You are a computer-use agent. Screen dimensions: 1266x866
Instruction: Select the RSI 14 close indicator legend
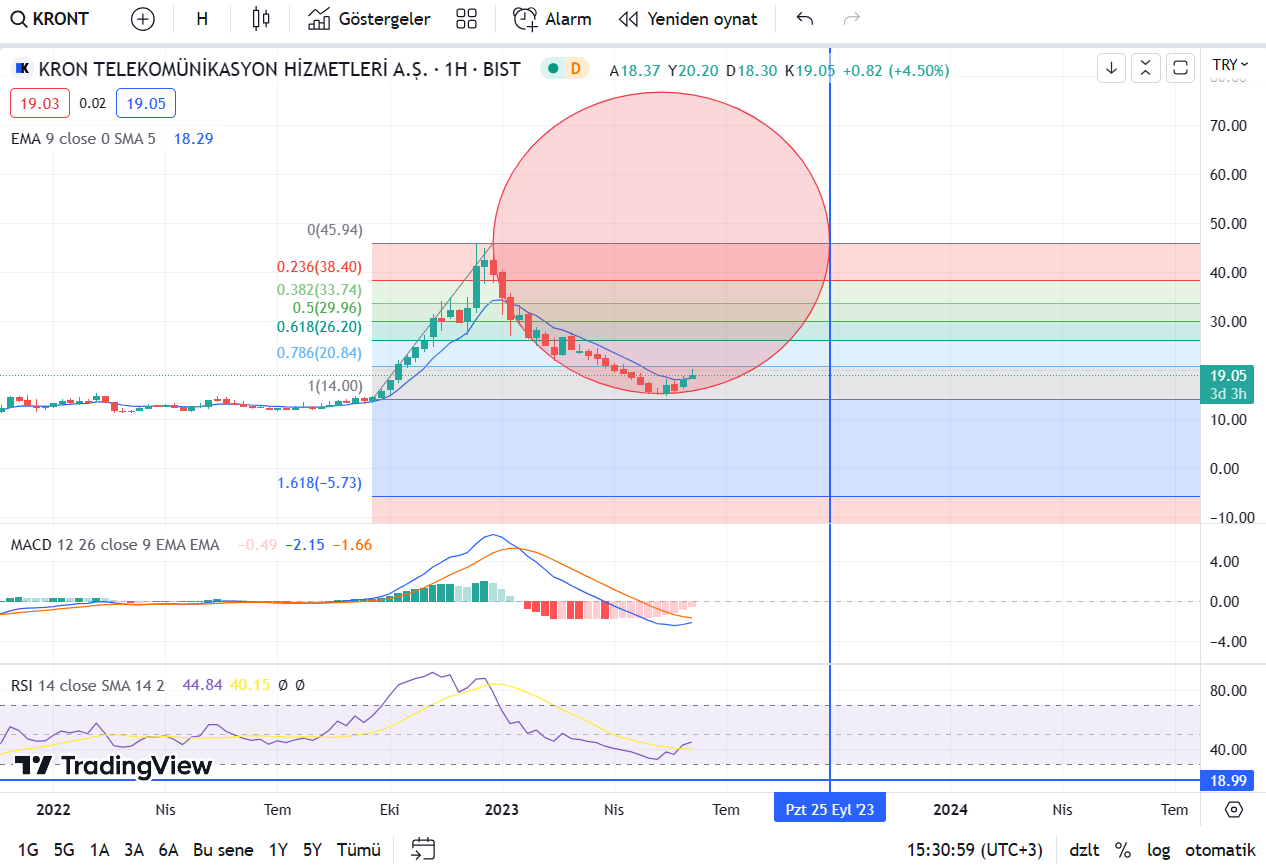pyautogui.click(x=87, y=686)
